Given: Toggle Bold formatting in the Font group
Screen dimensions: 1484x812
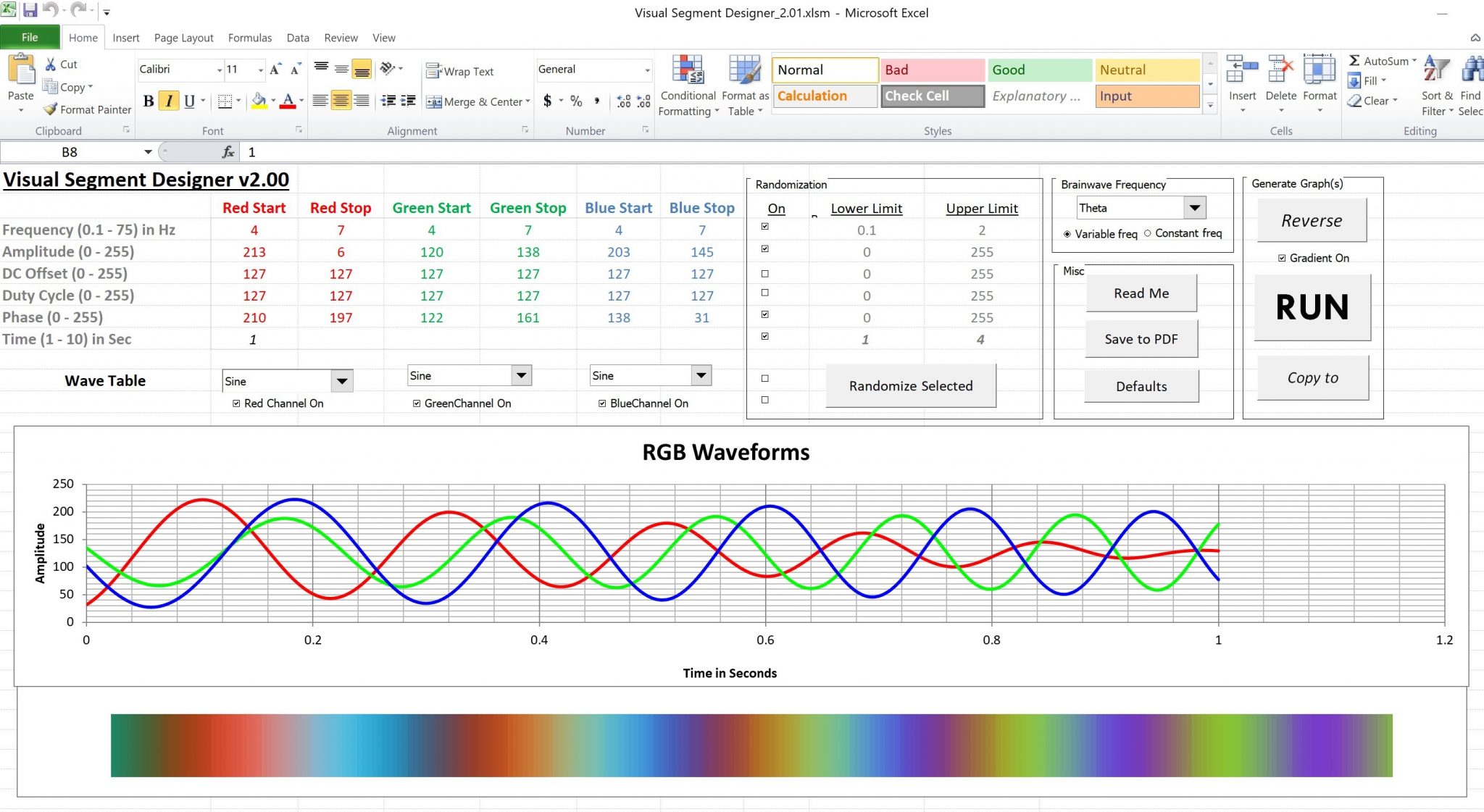Looking at the screenshot, I should [x=148, y=101].
